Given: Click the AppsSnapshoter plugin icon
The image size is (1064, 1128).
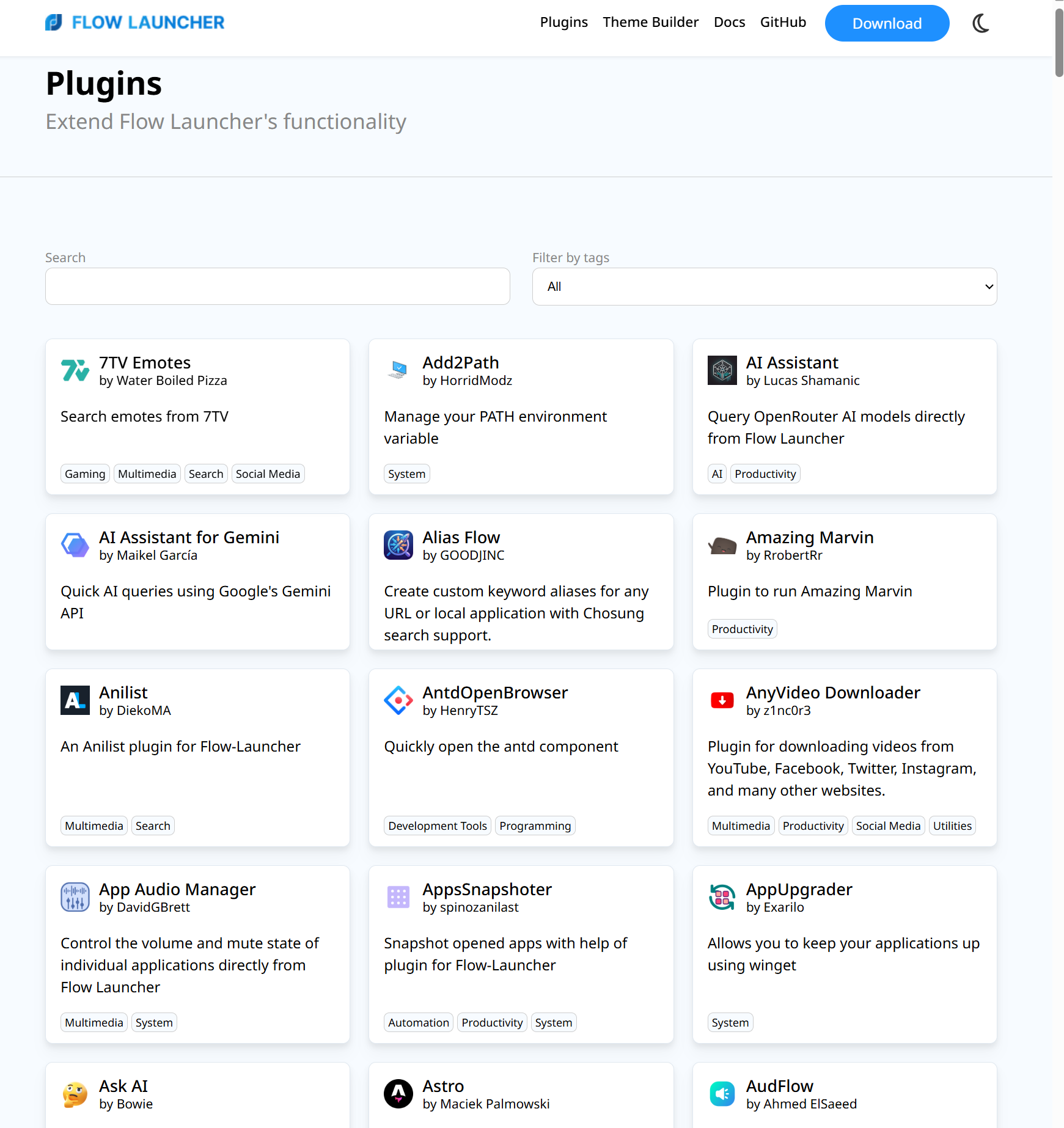Looking at the screenshot, I should pos(398,897).
